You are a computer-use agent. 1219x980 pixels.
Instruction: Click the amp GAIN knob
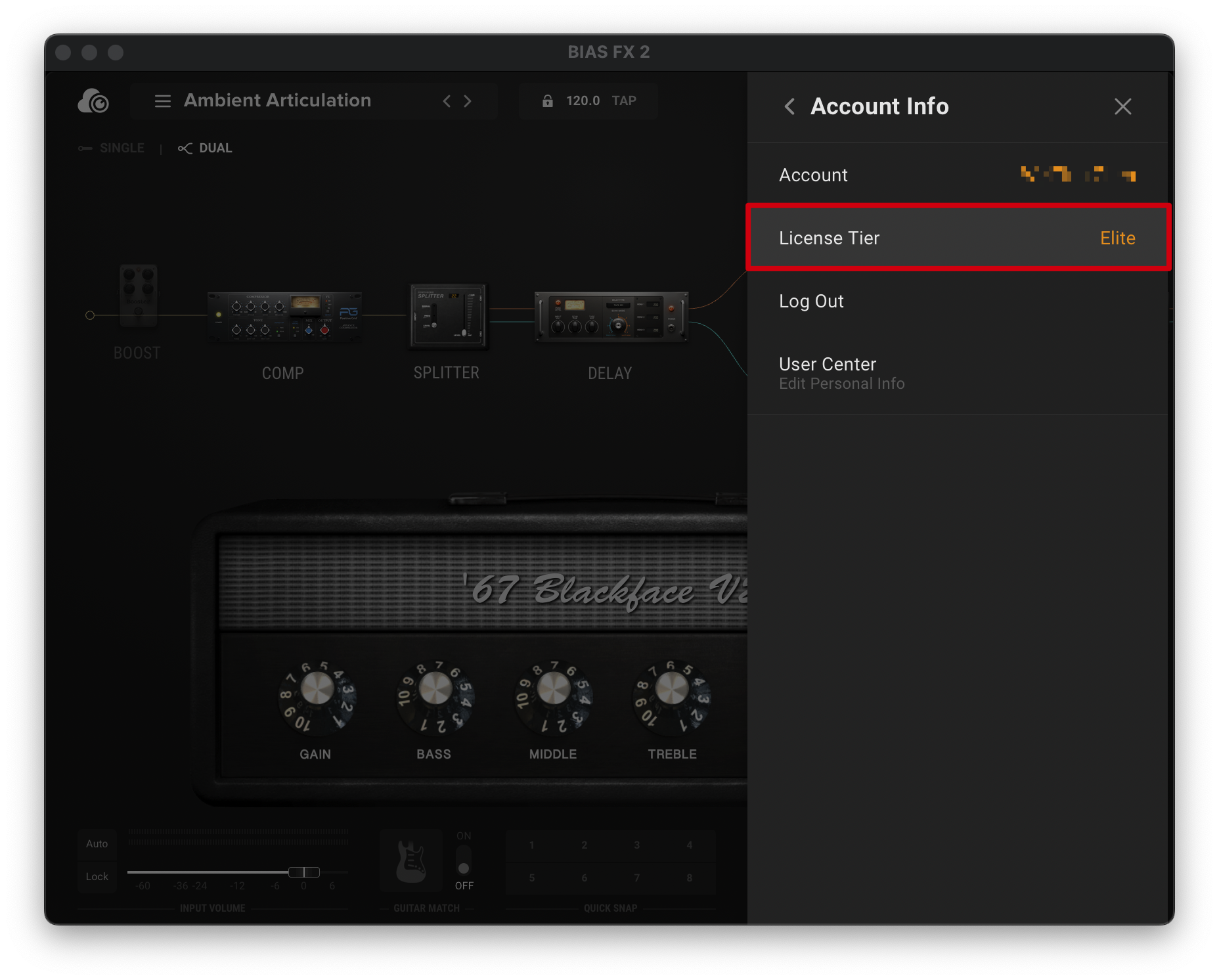point(317,689)
